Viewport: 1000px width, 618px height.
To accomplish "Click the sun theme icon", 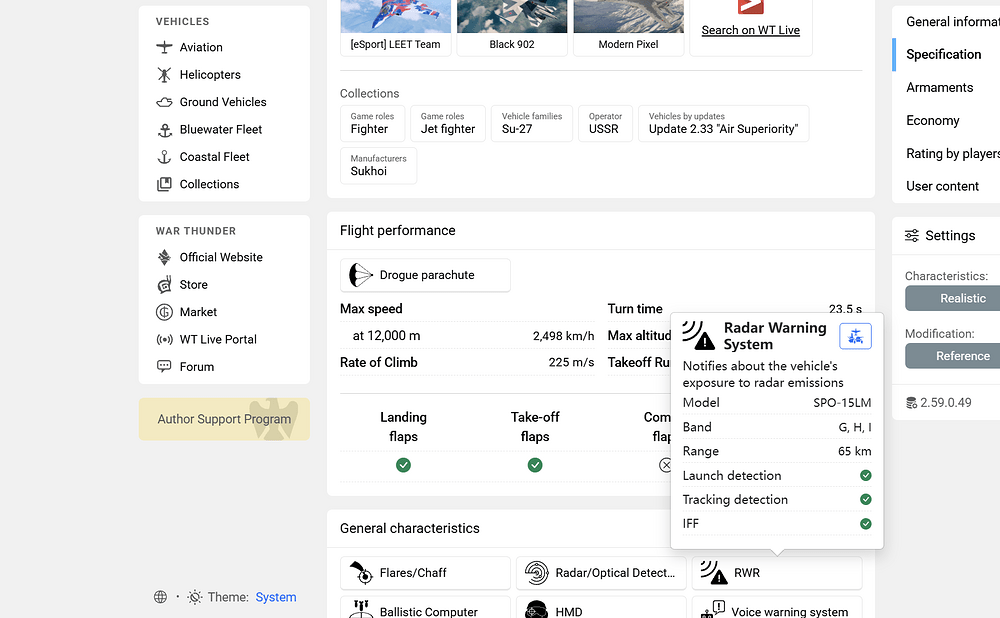I will [x=195, y=597].
